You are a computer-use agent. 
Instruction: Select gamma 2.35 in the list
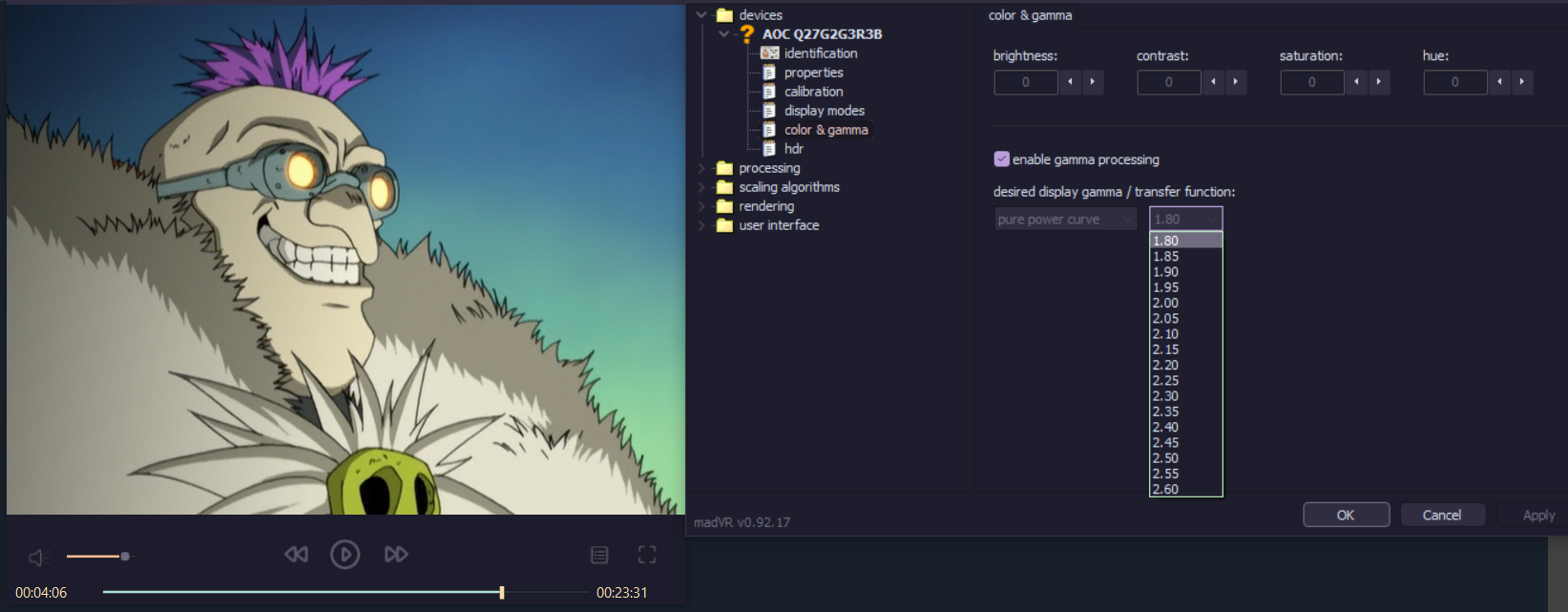[1186, 412]
